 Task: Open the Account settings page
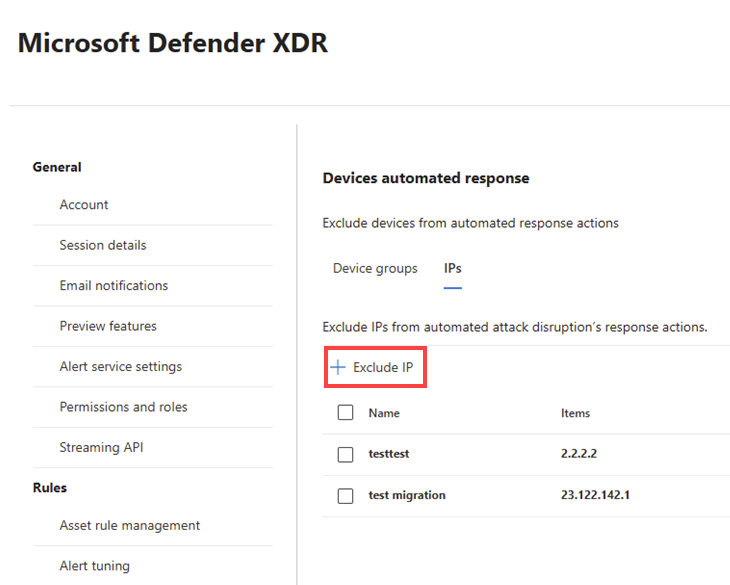84,205
